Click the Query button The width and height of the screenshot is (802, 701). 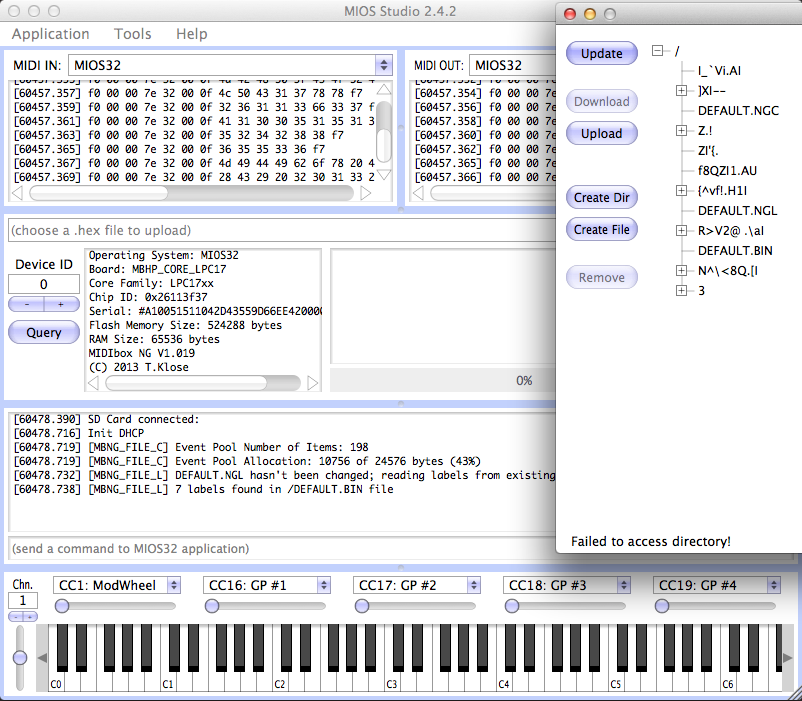pyautogui.click(x=43, y=332)
